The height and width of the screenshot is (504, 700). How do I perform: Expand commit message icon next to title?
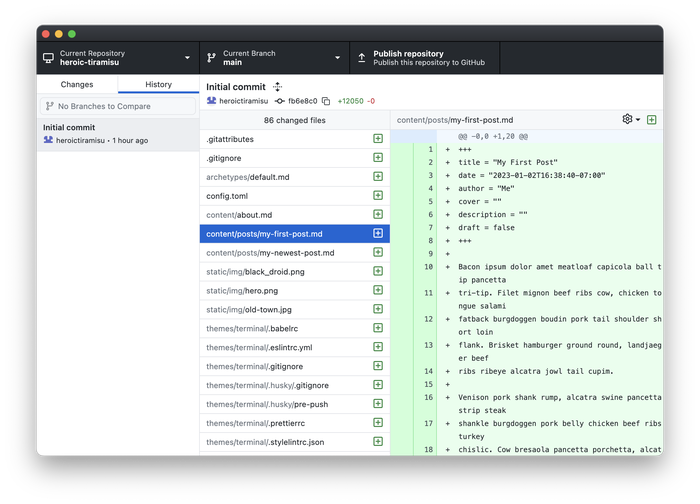278,87
